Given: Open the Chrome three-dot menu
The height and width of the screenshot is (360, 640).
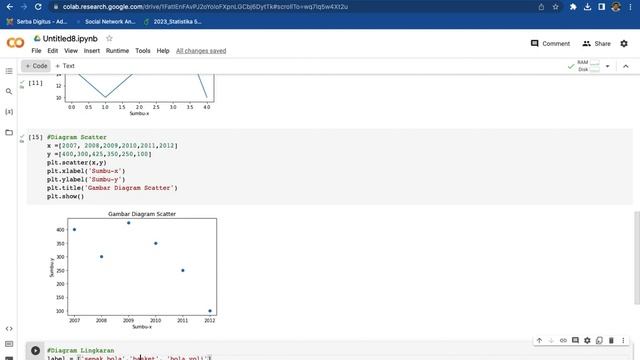Looking at the screenshot, I should pos(631,7).
